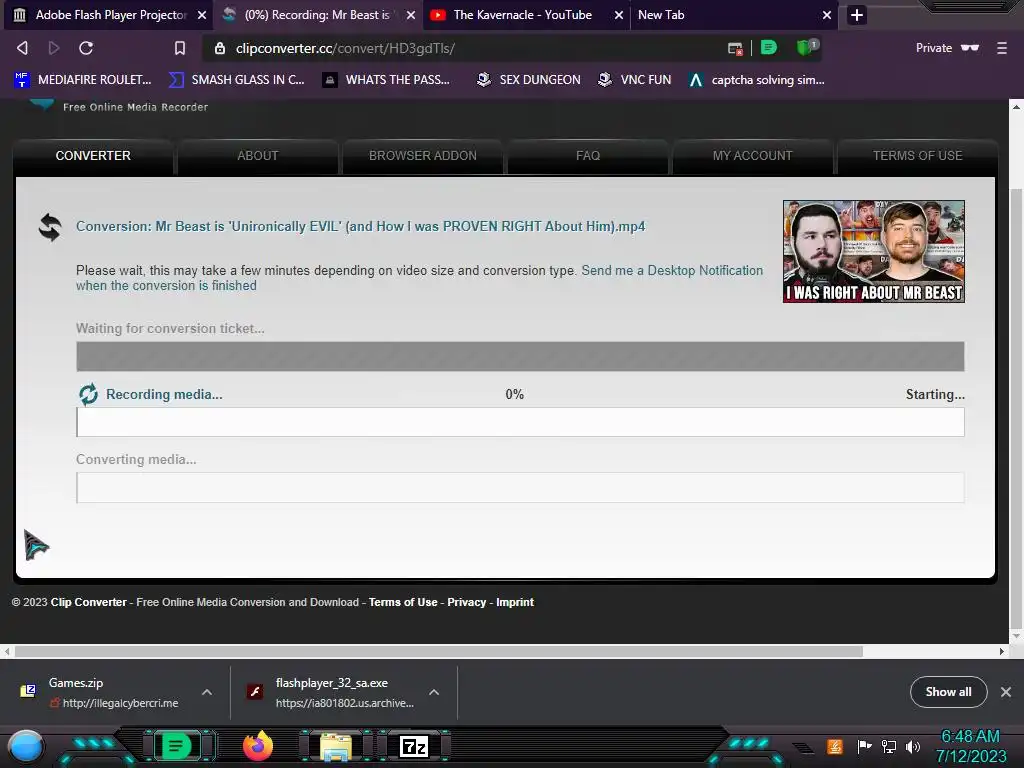
Task: Open the MEDIAFIRE ROULET... bookmark
Action: [83, 80]
